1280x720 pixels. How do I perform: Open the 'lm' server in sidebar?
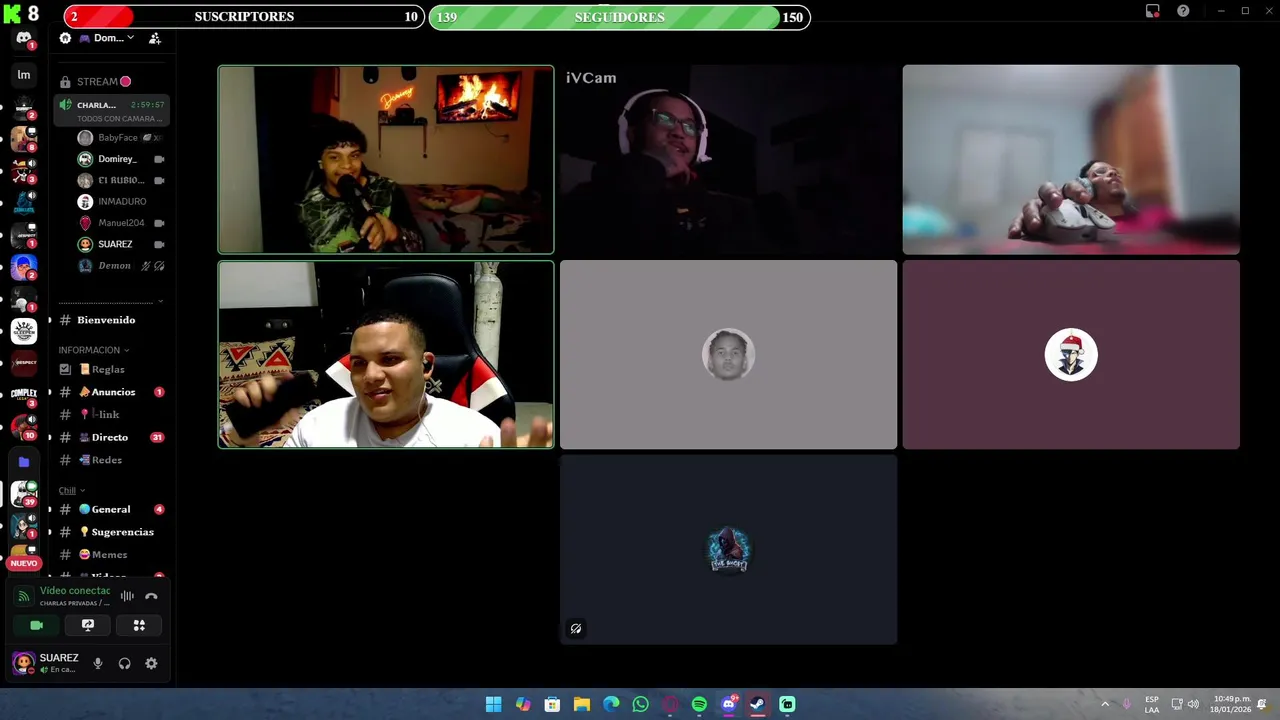24,75
